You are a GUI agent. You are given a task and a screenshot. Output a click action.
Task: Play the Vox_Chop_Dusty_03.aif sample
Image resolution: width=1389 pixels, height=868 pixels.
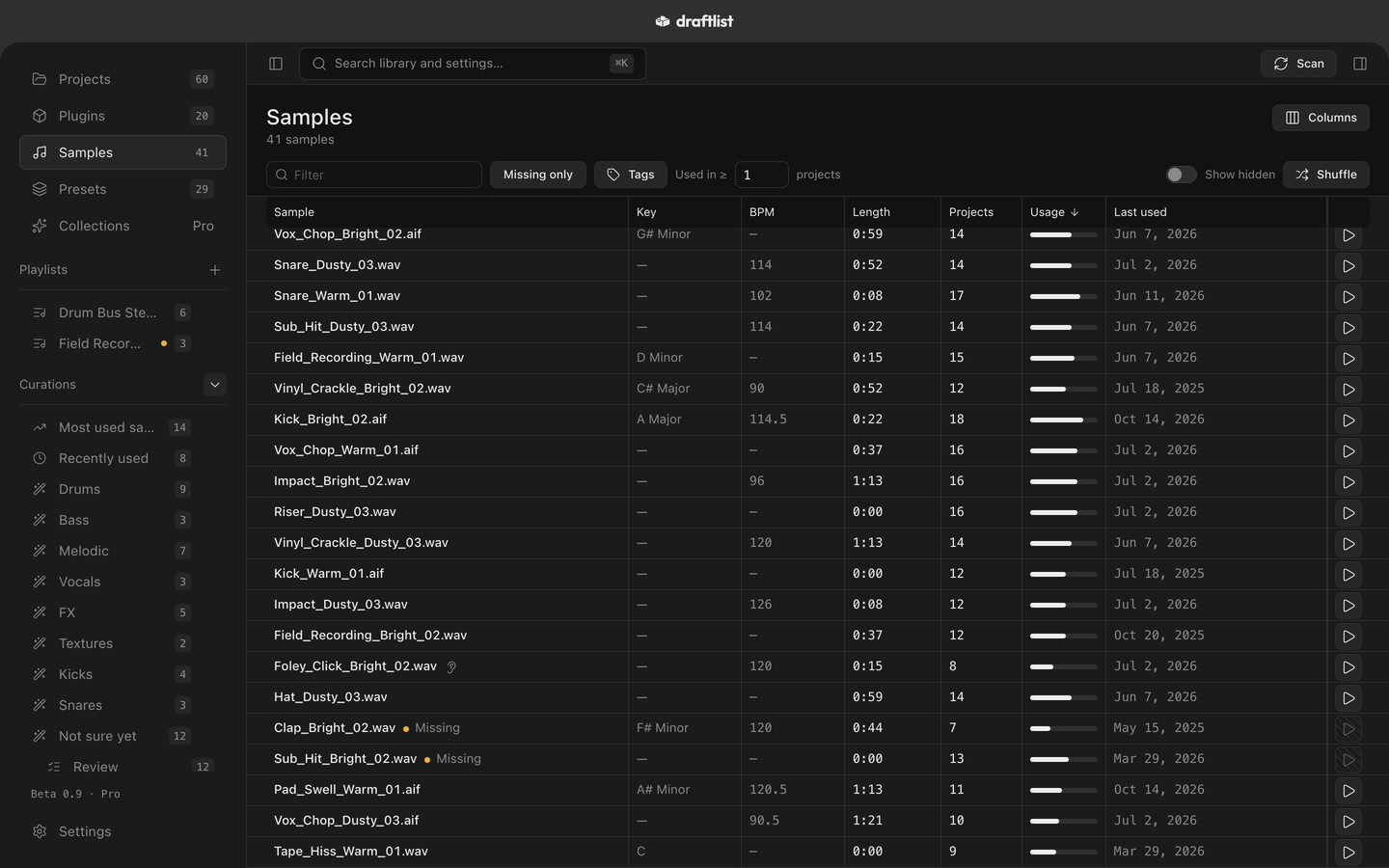[1348, 822]
